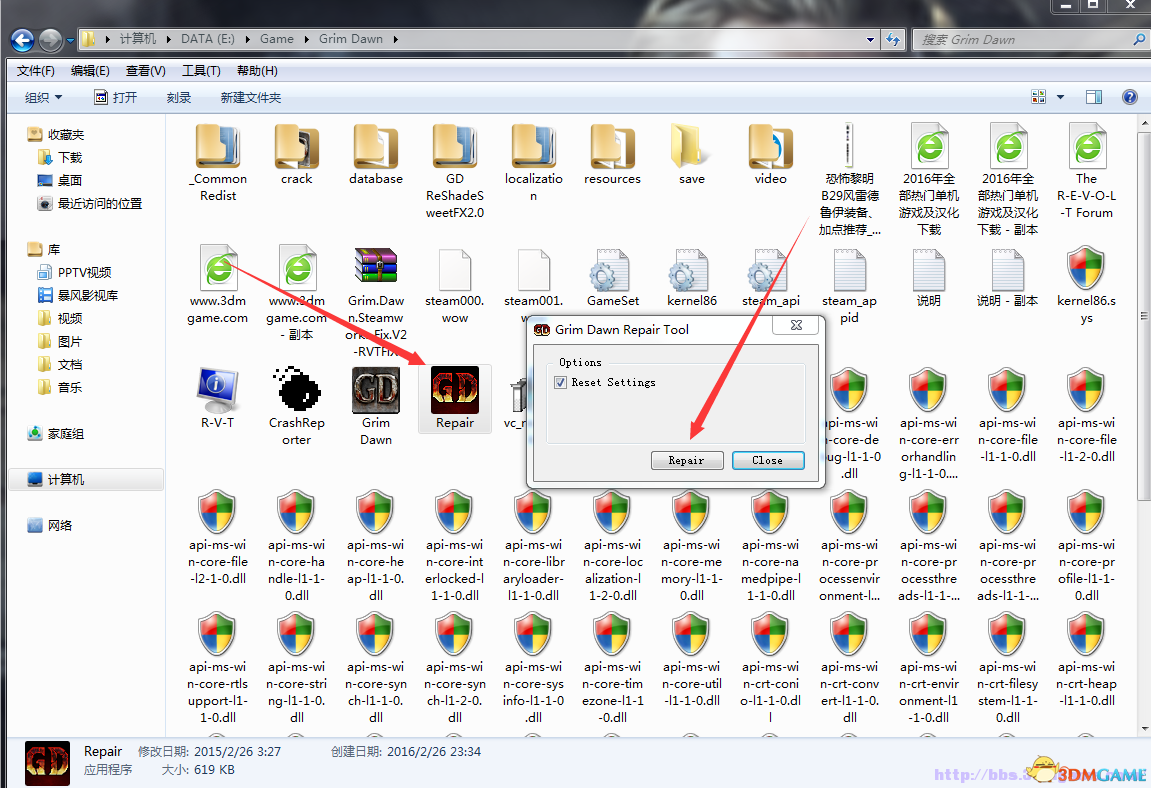The width and height of the screenshot is (1151, 788).
Task: Refresh the Grim Dawn folder view
Action: pyautogui.click(x=893, y=40)
